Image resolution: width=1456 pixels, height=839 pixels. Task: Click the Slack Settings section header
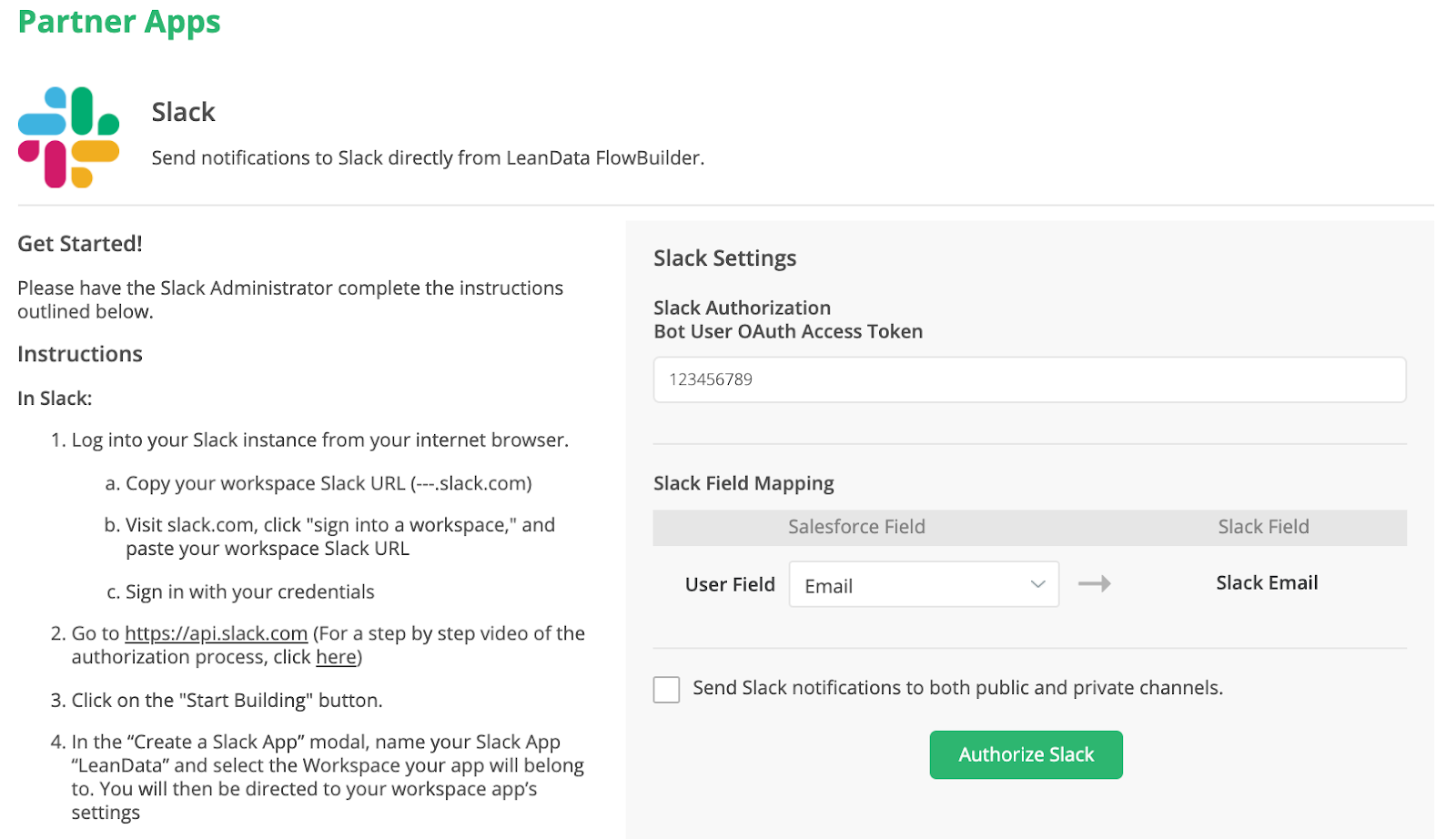724,258
